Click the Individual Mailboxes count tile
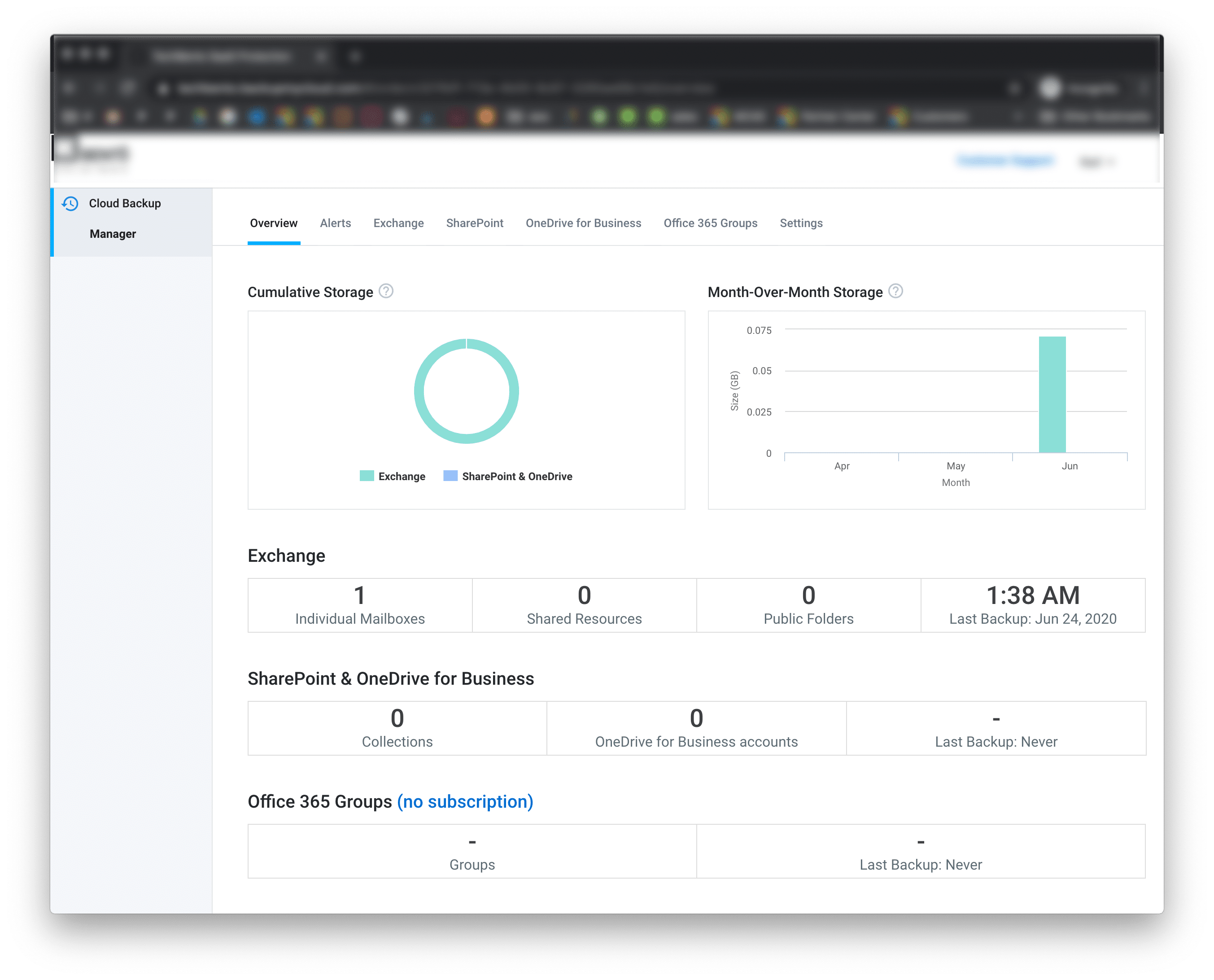The height and width of the screenshot is (980, 1214). pyautogui.click(x=360, y=606)
